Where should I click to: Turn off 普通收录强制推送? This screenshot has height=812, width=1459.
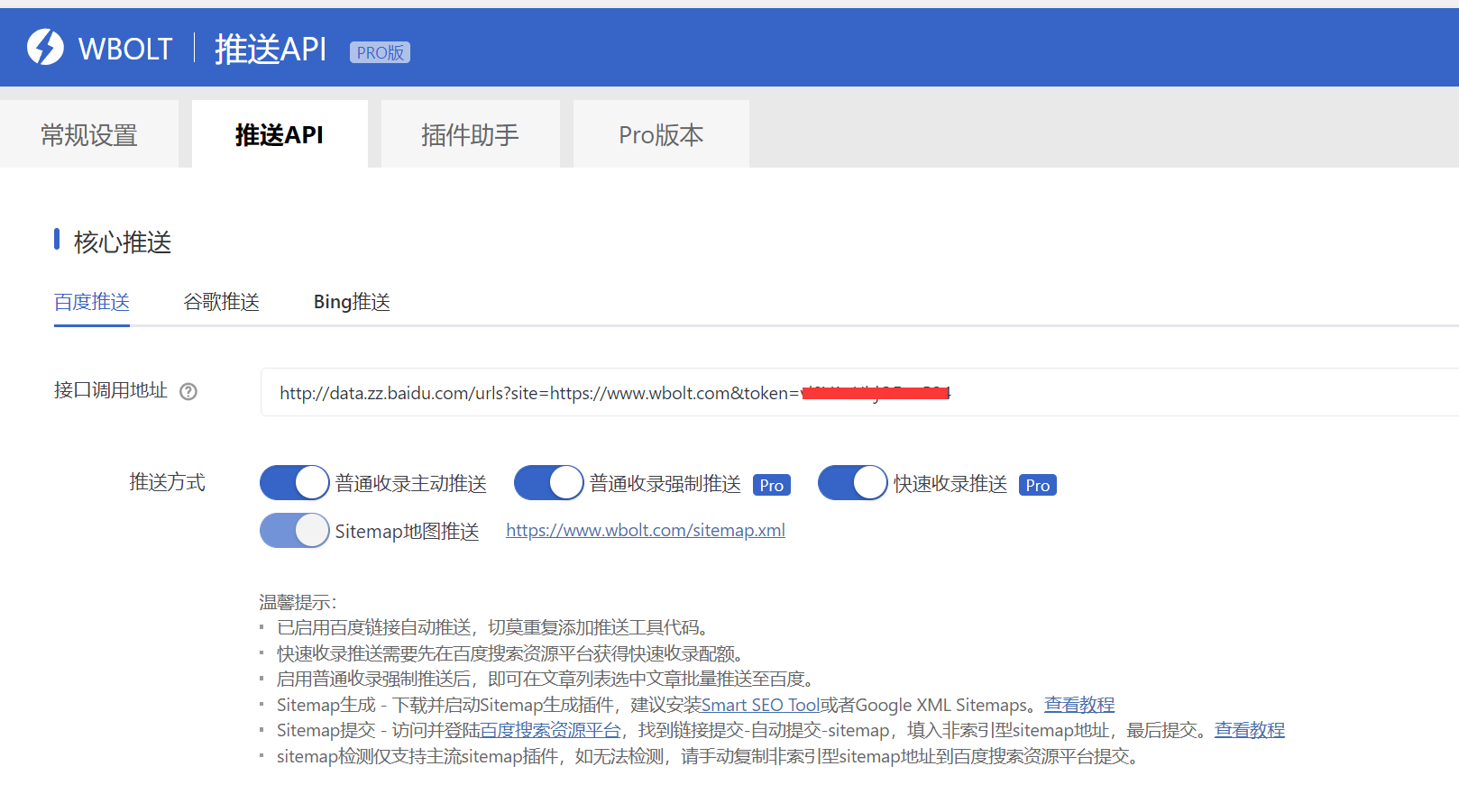[x=548, y=482]
